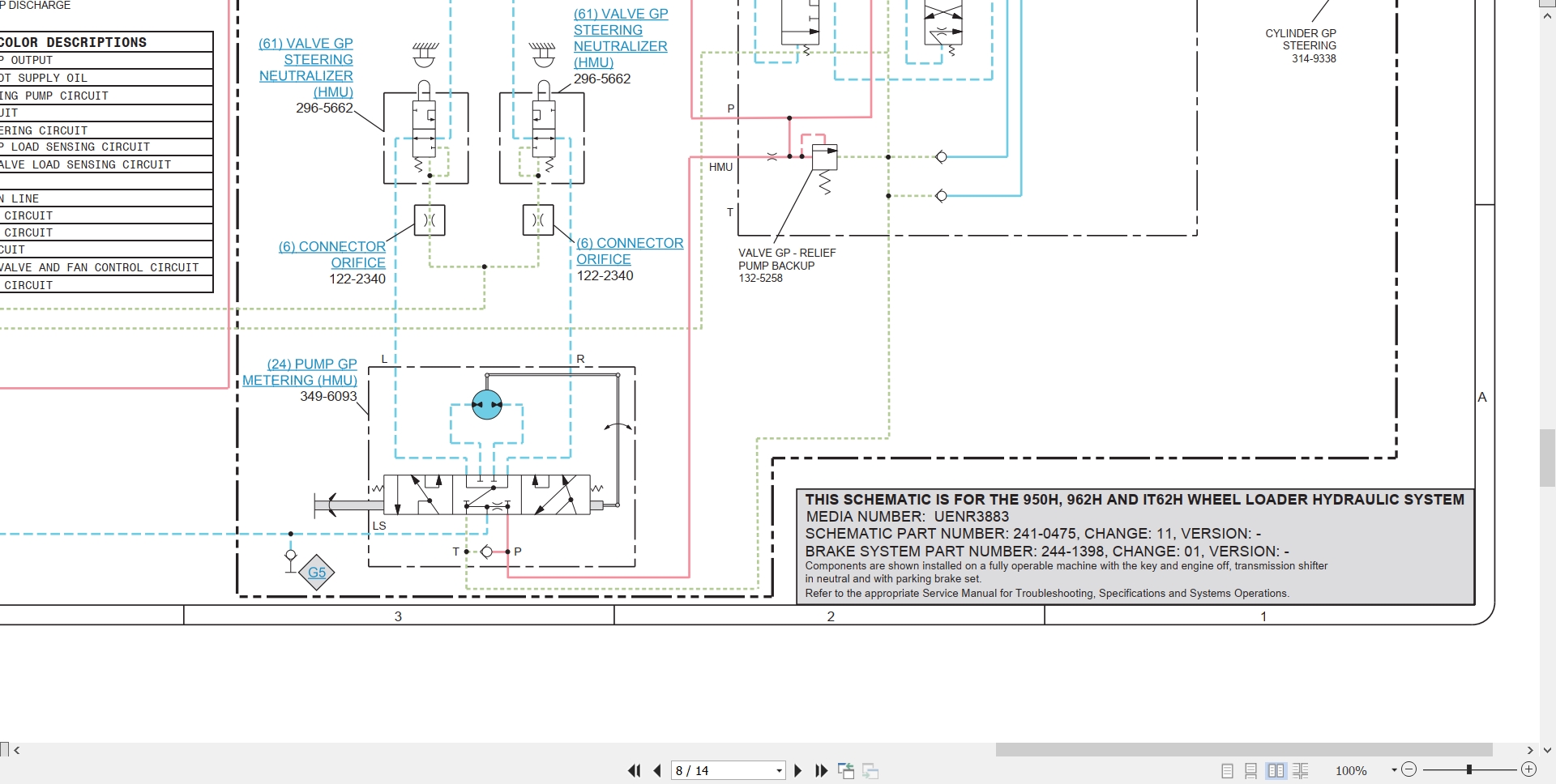
Task: Click part number 349-6093 under Pump GP
Action: click(x=328, y=396)
